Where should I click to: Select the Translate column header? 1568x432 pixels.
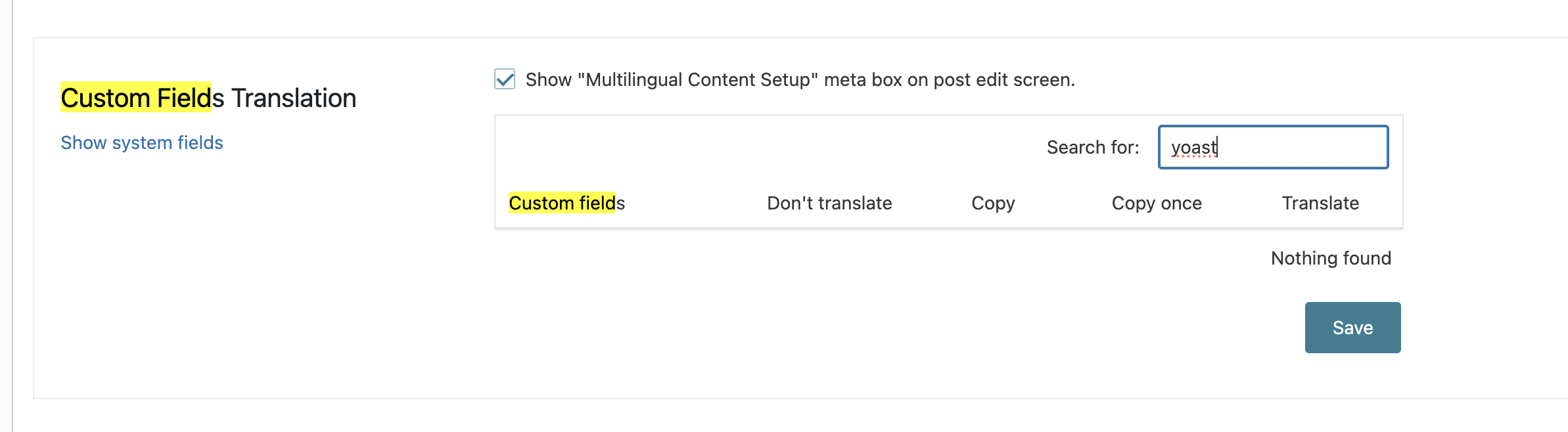pyautogui.click(x=1320, y=203)
